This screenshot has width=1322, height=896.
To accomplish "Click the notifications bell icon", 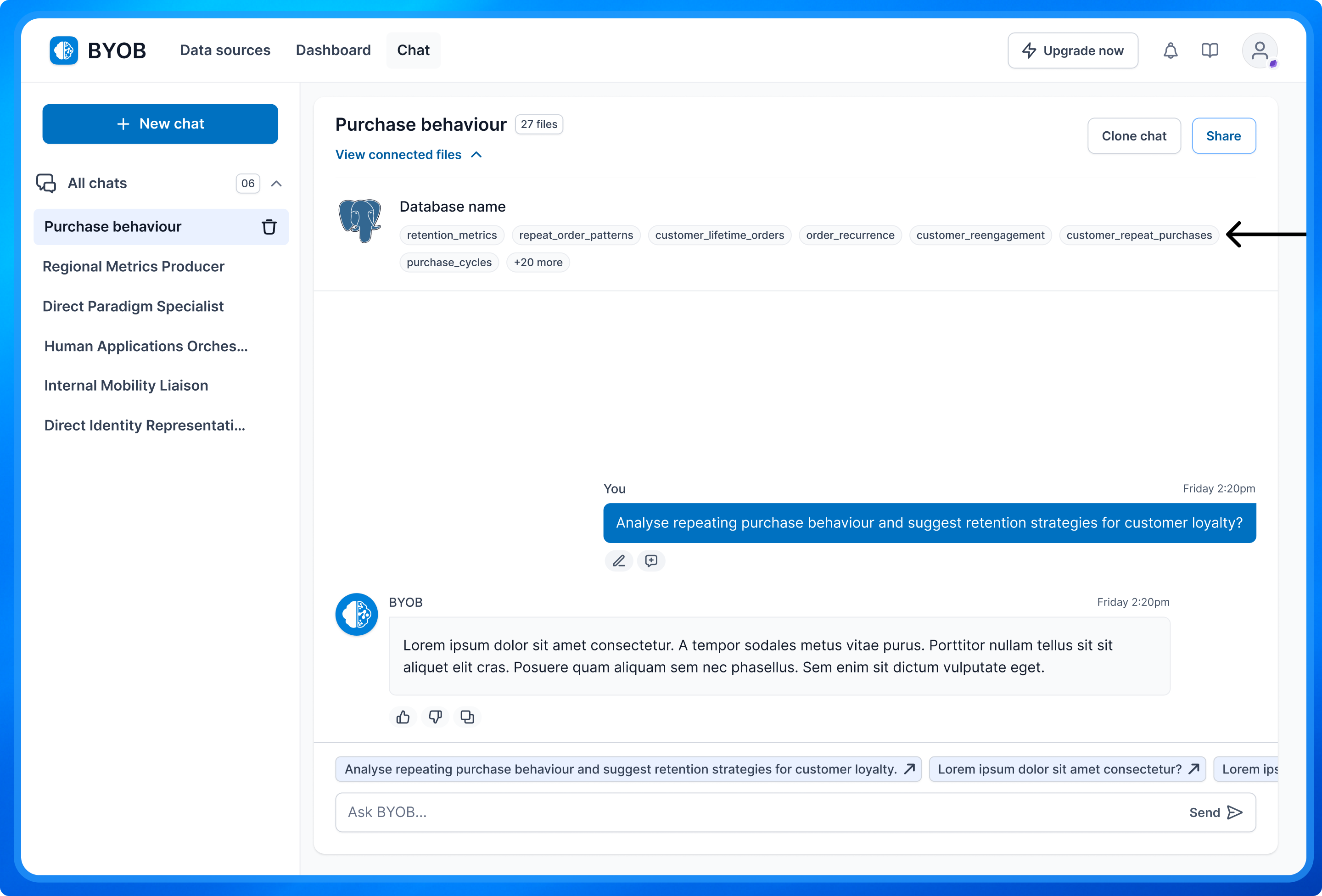I will click(1170, 50).
